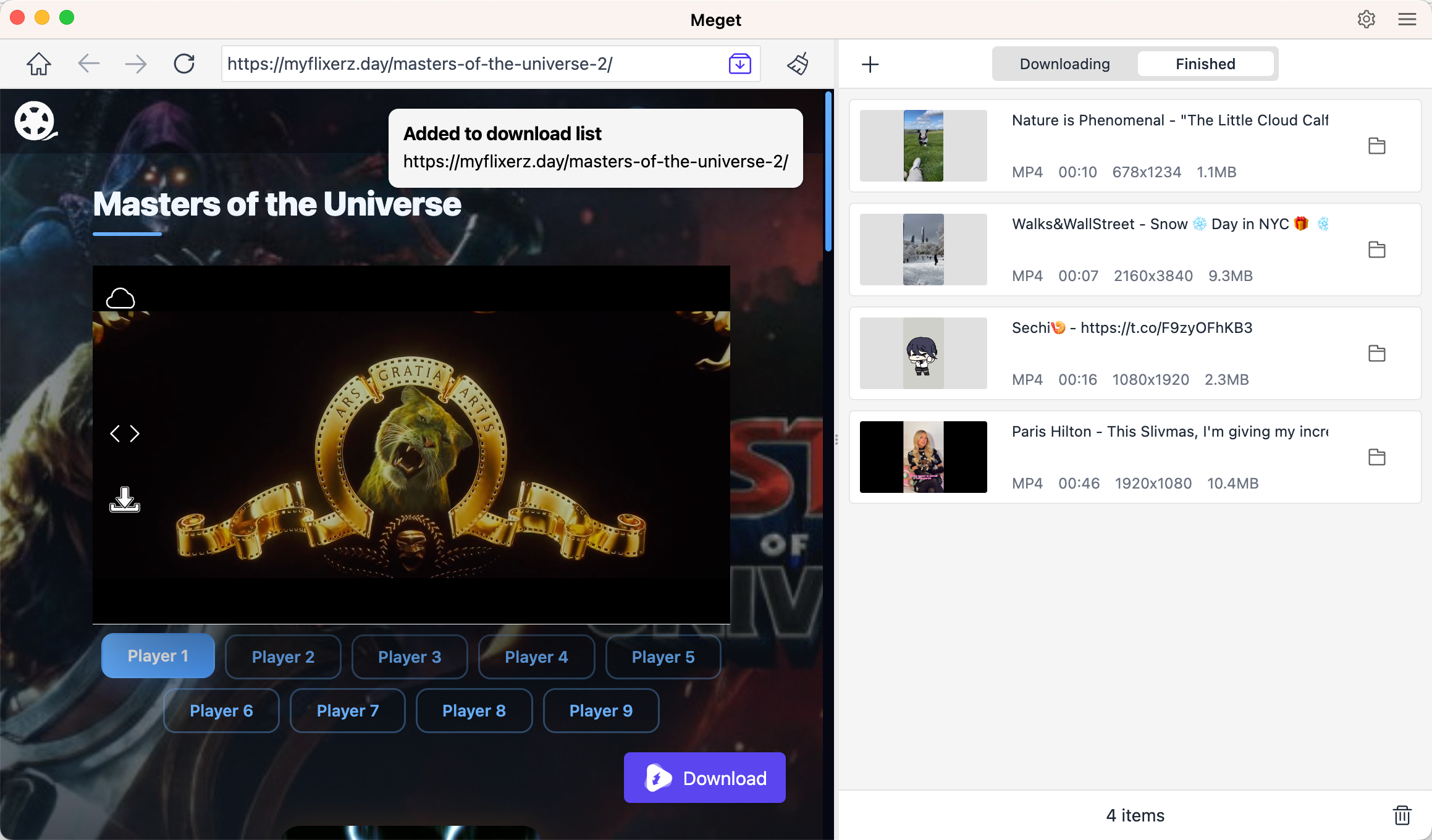This screenshot has height=840, width=1432.
Task: Click the cloud icon on the player
Action: 120,298
